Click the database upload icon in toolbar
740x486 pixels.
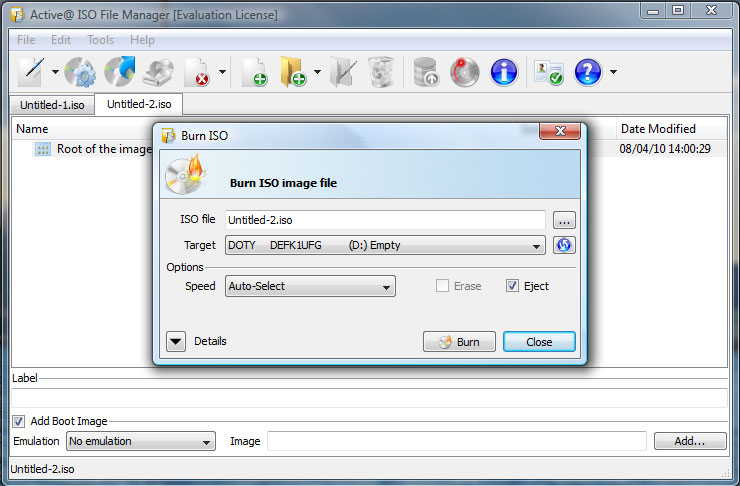(x=426, y=72)
